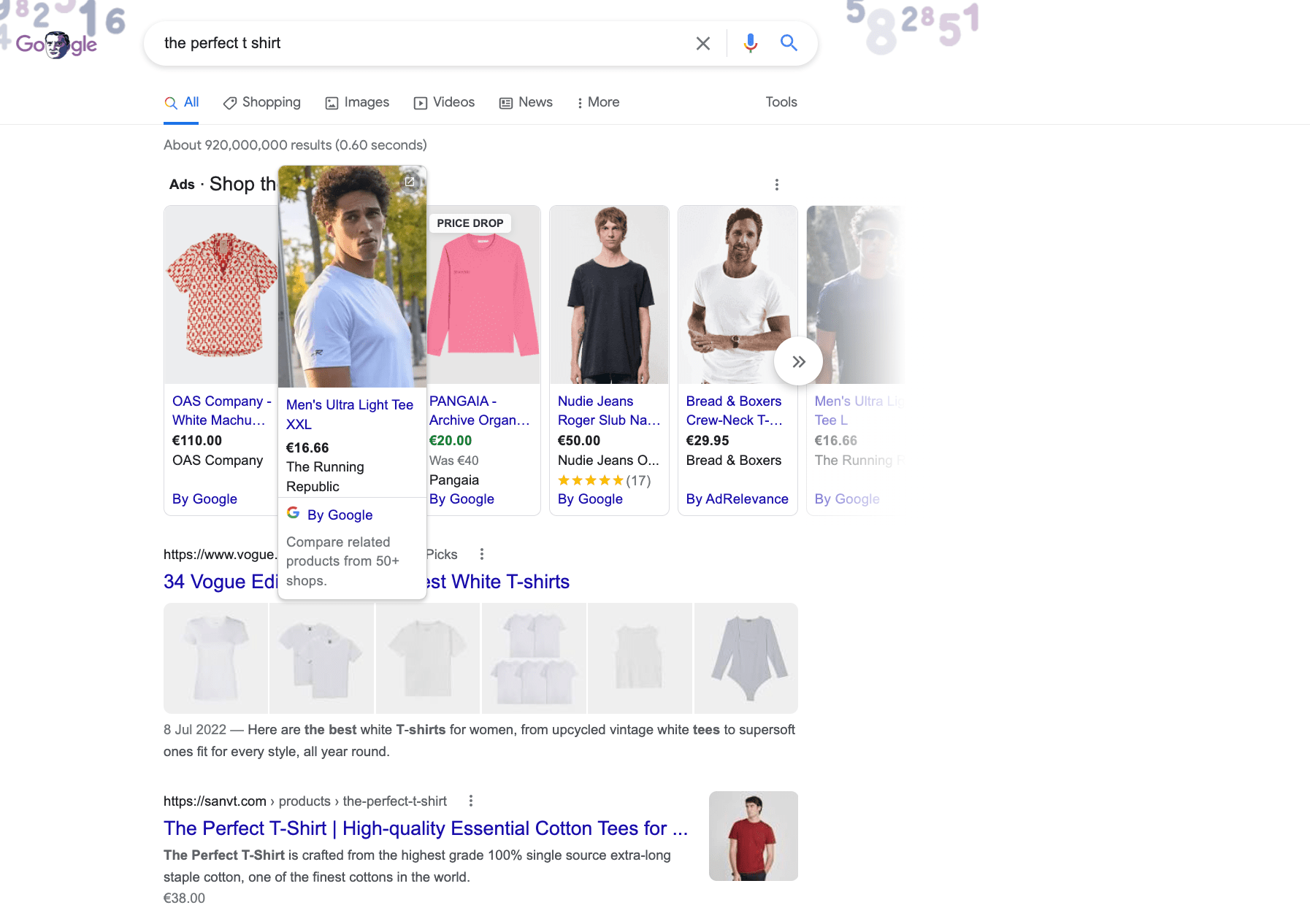Click By Google under Pangaia
The height and width of the screenshot is (924, 1310).
461,499
